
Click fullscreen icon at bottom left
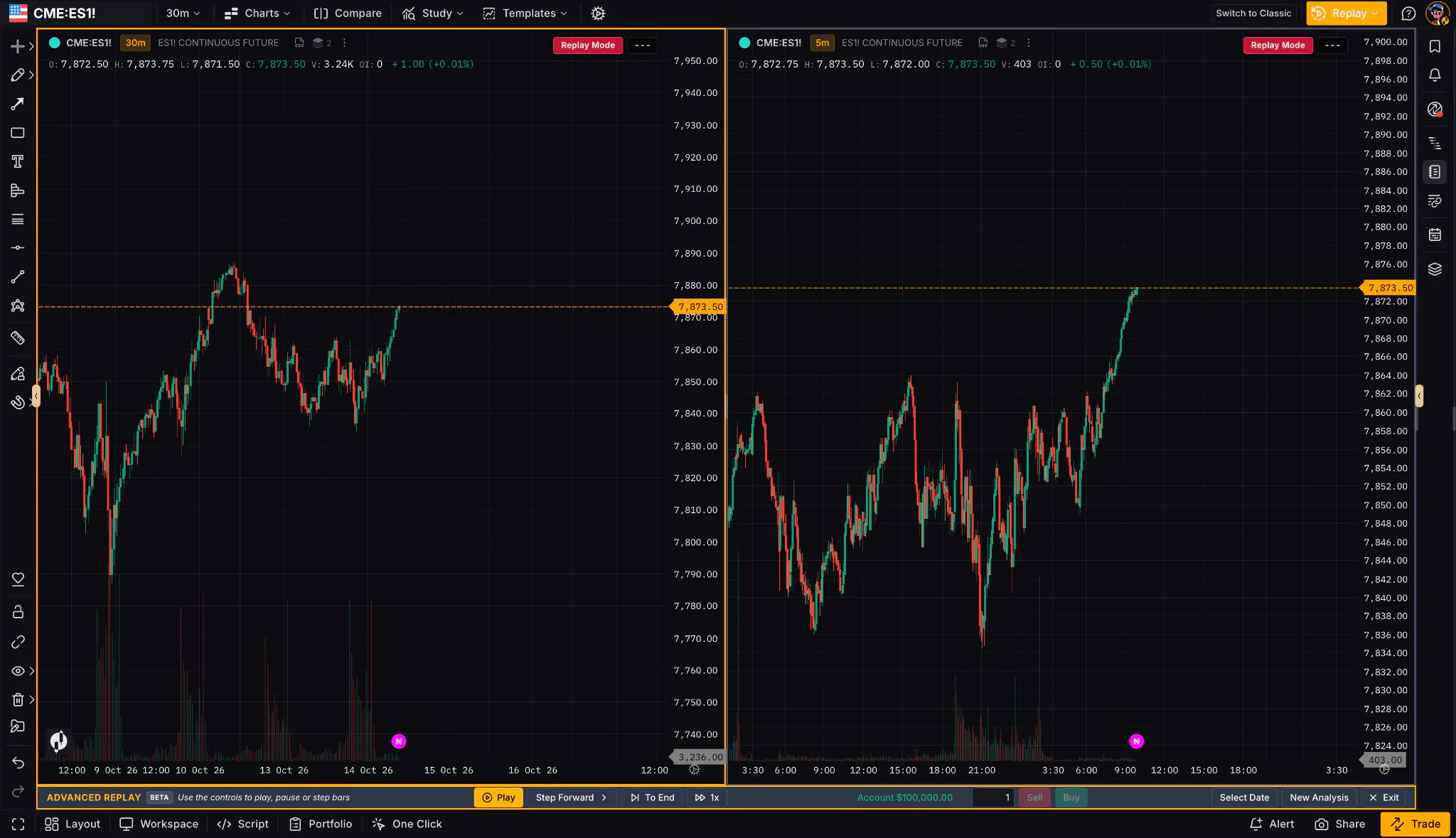point(18,824)
